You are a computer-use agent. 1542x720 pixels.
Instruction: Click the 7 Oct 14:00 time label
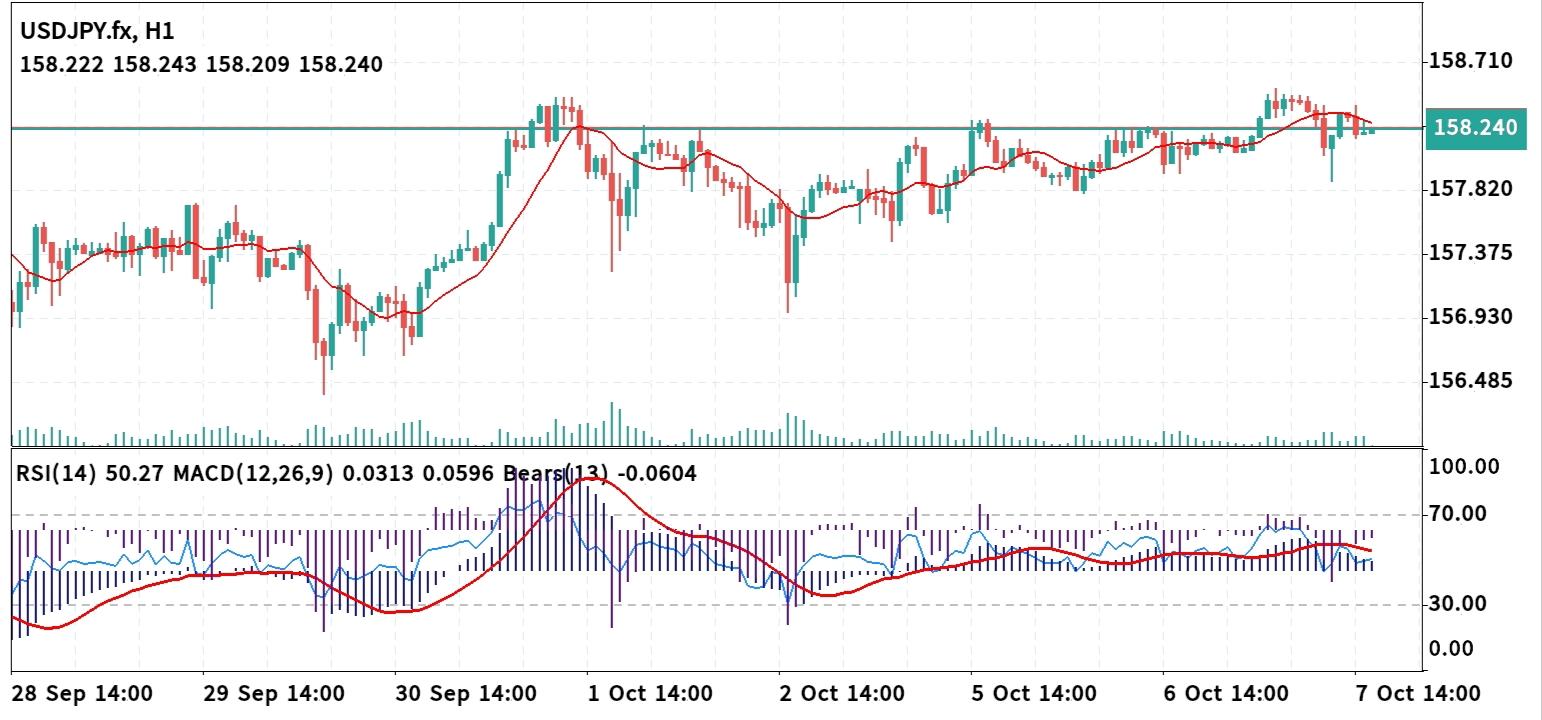[1419, 693]
